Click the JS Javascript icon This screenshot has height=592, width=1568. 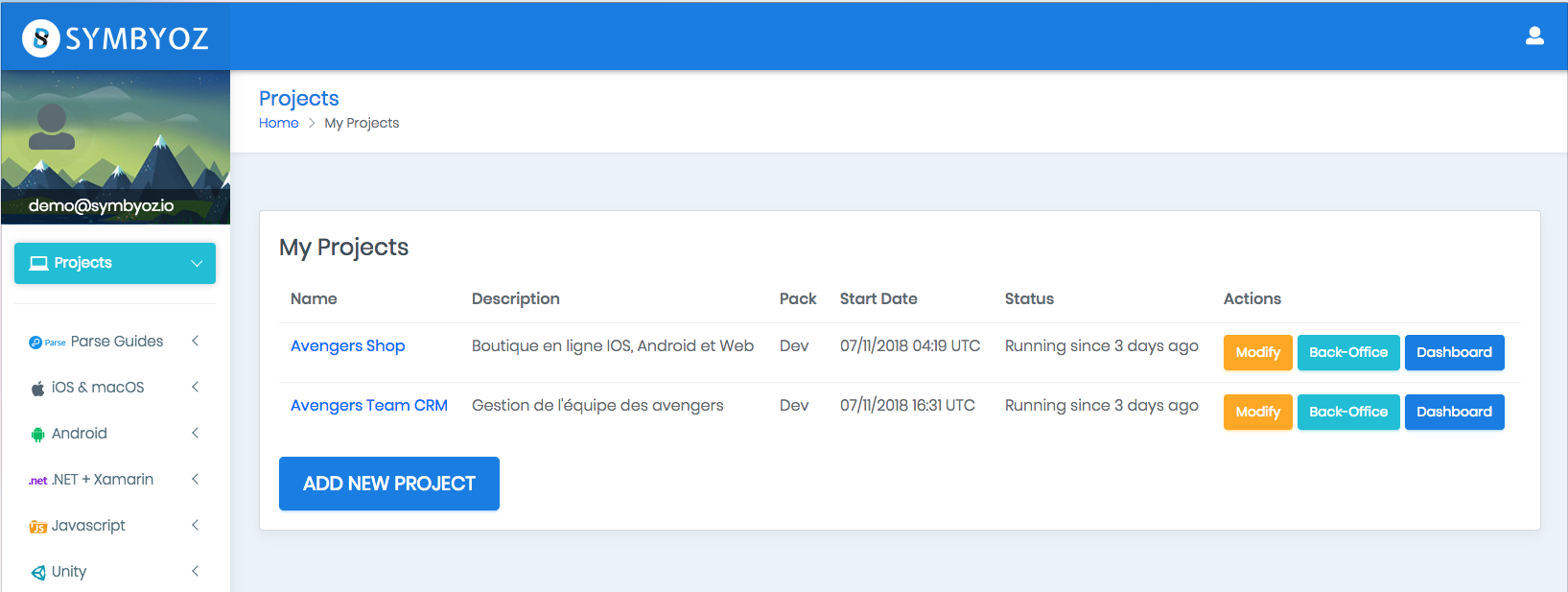[x=37, y=527]
